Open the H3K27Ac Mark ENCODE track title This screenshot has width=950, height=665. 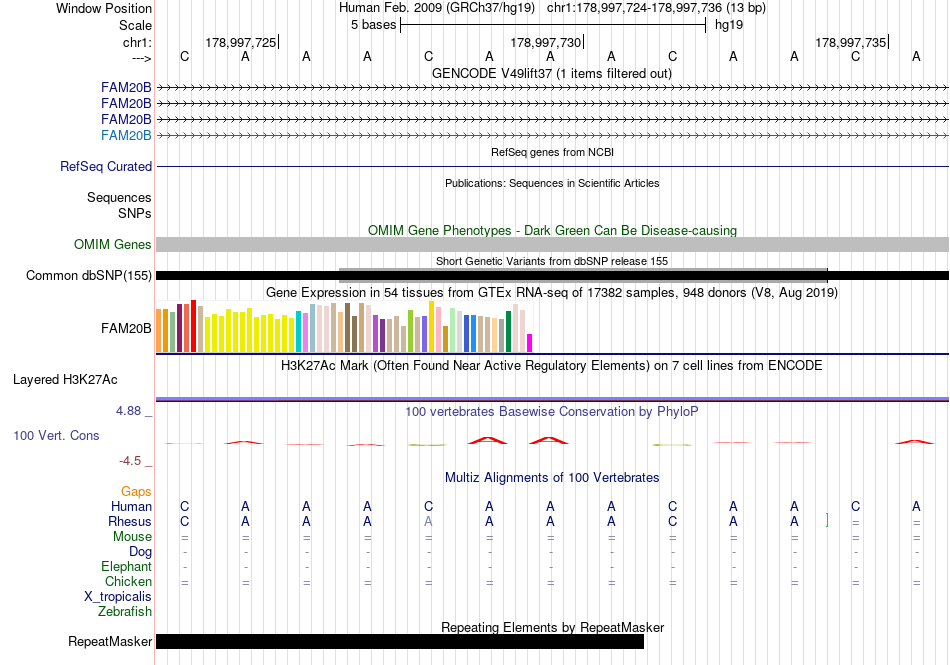552,366
